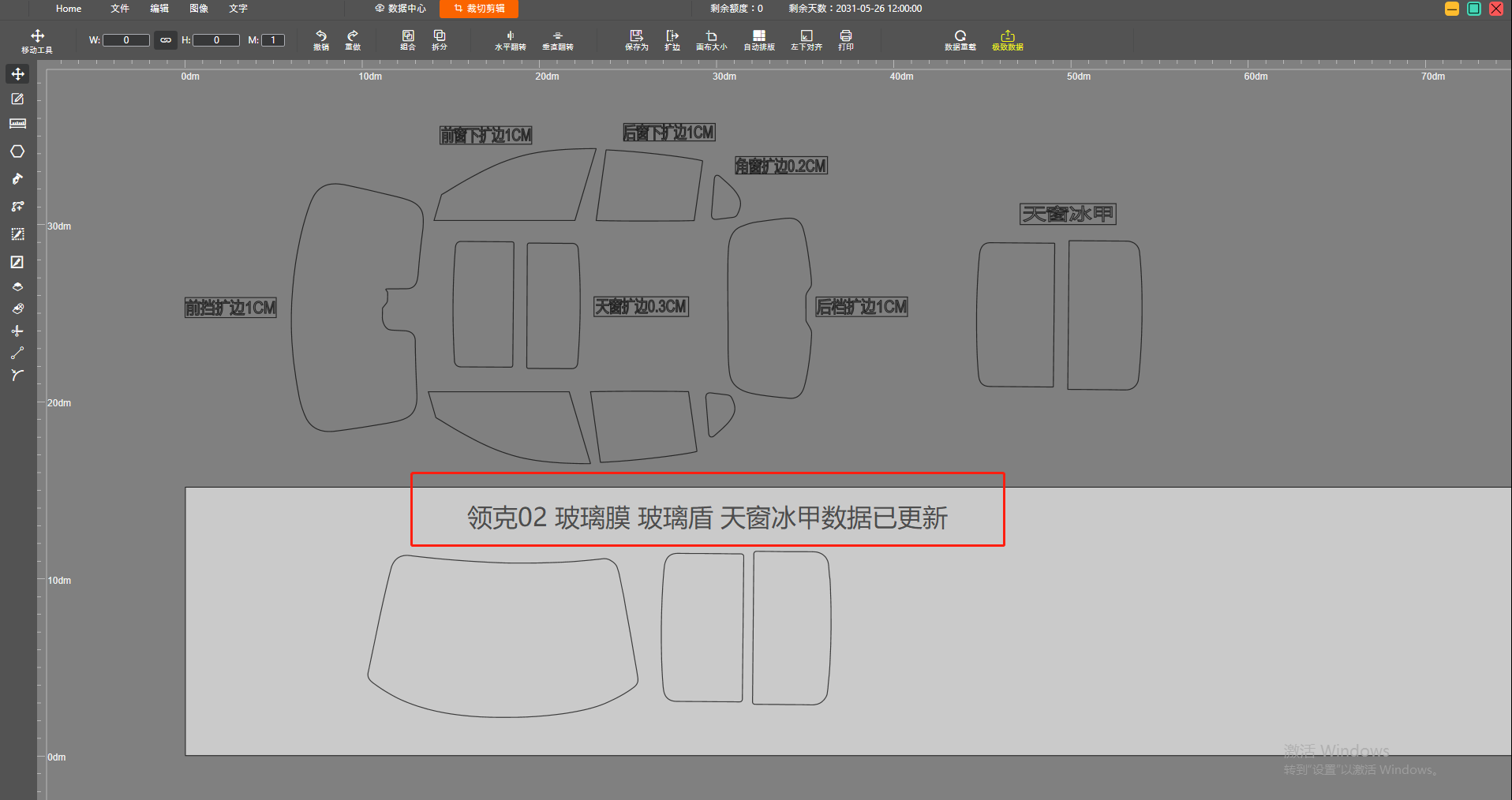
Task: Click the expand edge (扩边) tool
Action: pyautogui.click(x=672, y=40)
